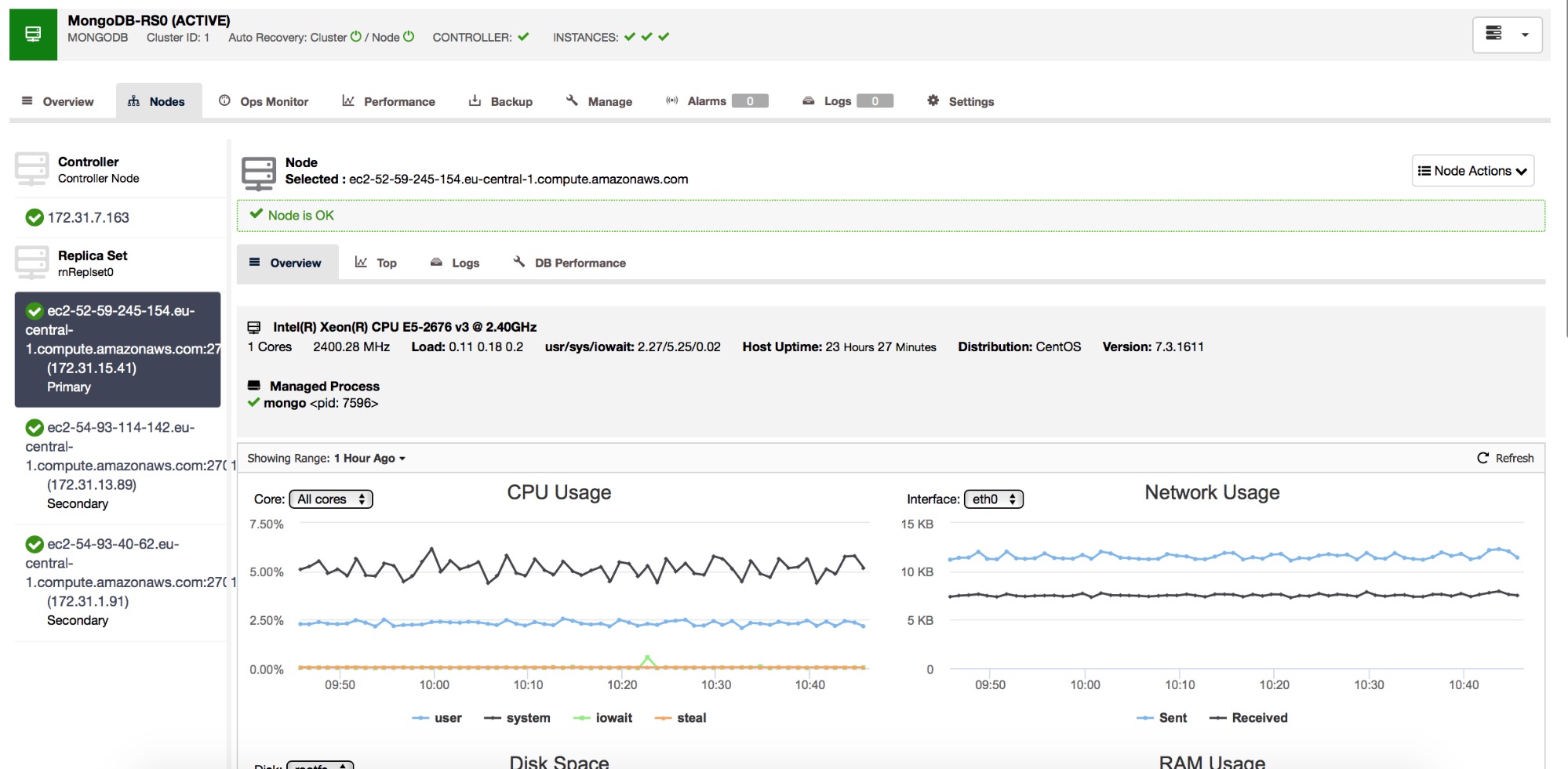Click status check of ec2-54-93-114-142 node
The height and width of the screenshot is (769, 1568).
[35, 427]
